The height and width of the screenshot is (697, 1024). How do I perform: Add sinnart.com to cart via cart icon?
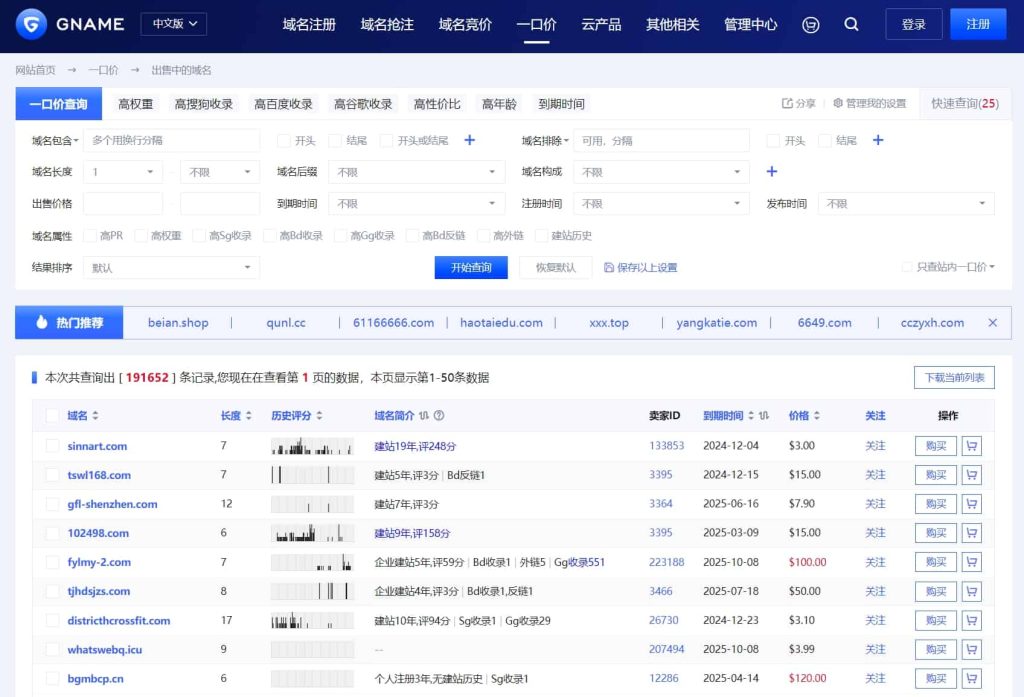pos(971,446)
